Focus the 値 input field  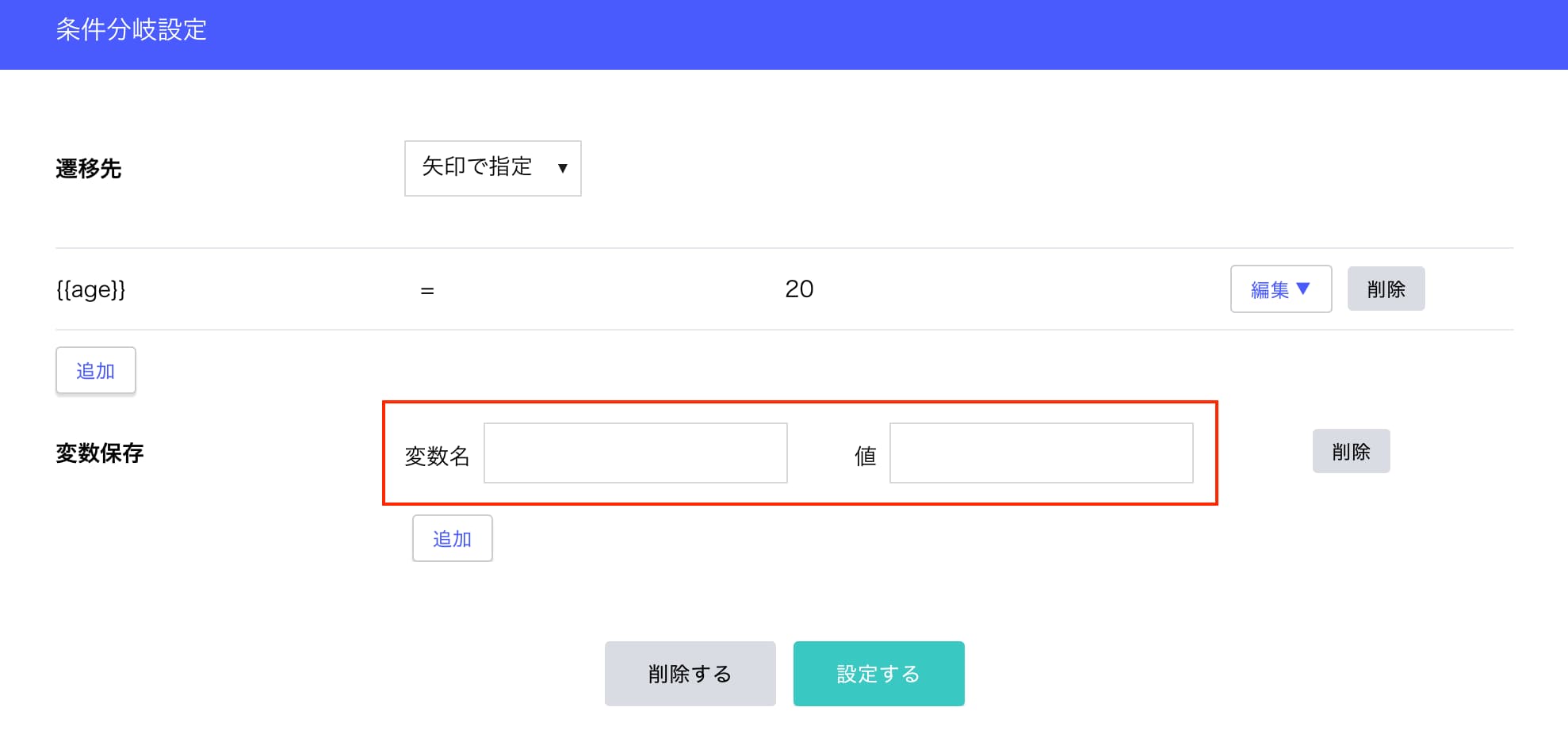tap(1042, 453)
